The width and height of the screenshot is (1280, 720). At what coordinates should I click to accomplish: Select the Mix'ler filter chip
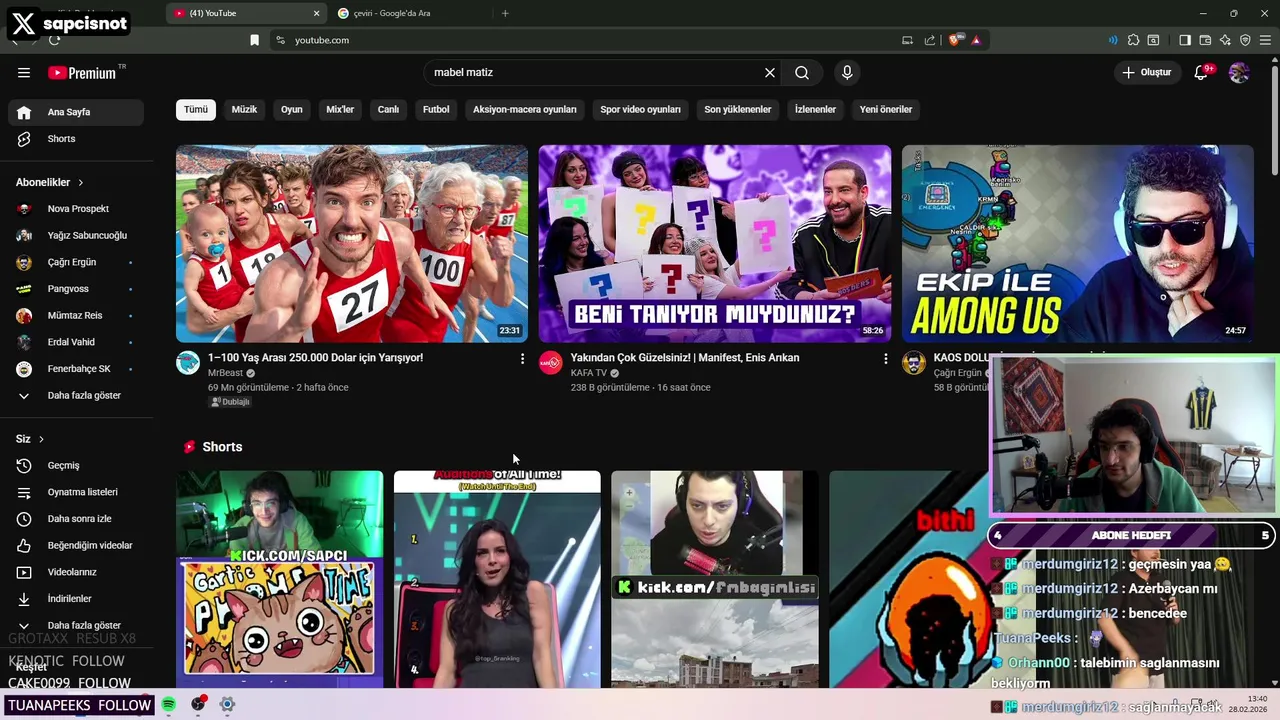340,110
